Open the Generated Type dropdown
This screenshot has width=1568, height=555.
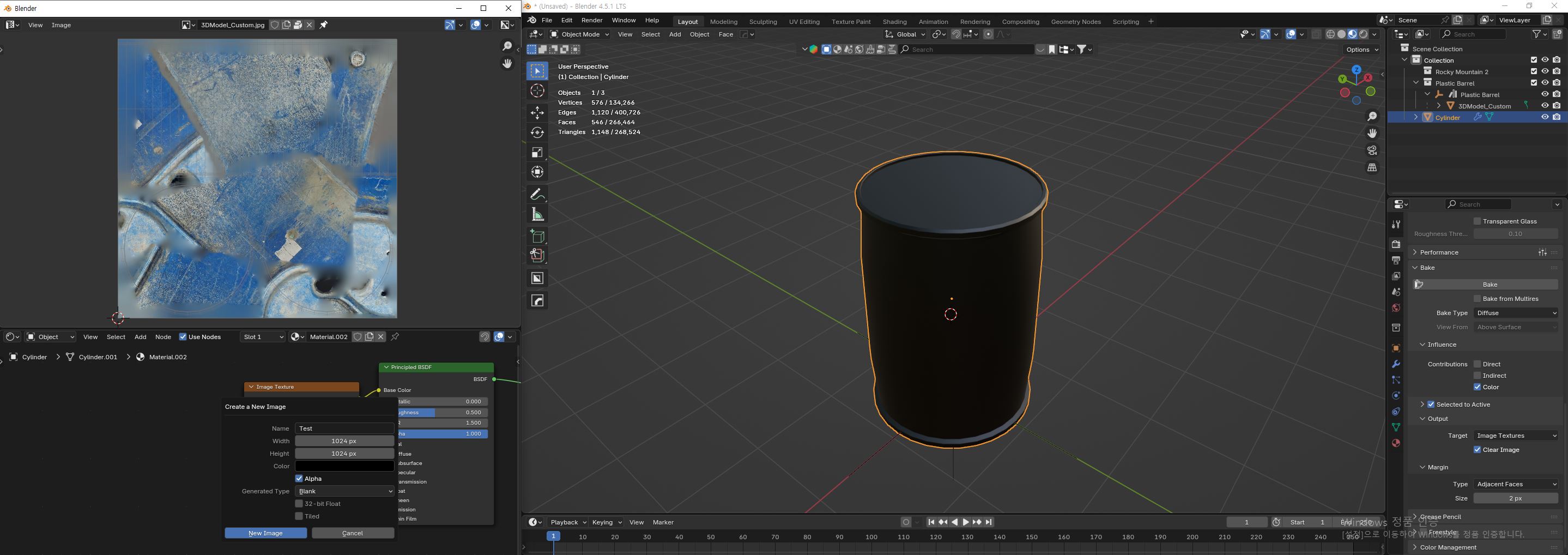click(x=344, y=491)
